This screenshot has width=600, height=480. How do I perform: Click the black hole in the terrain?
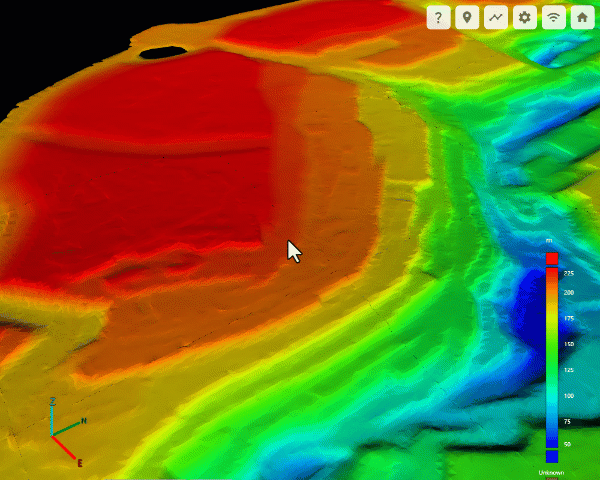click(163, 52)
